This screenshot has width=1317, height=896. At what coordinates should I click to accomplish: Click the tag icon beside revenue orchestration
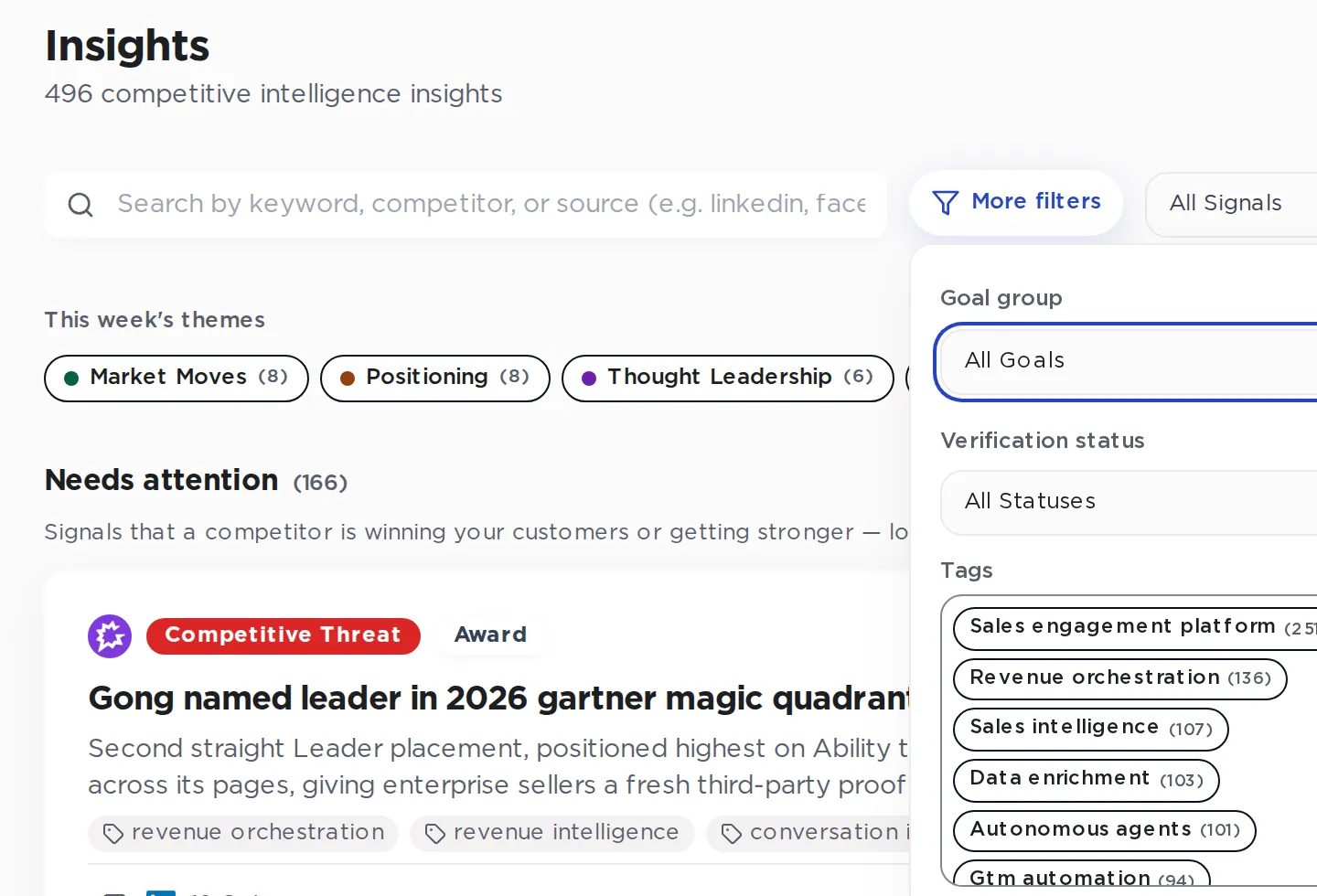(112, 833)
